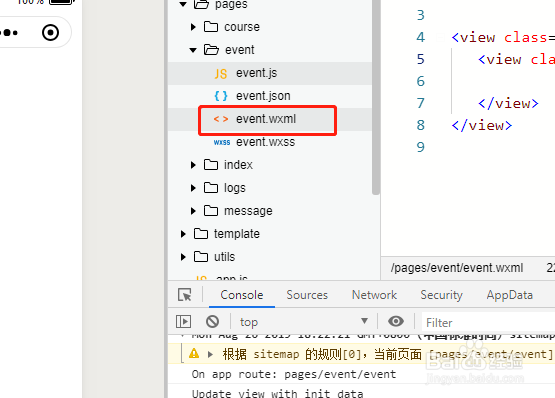Click the console Filter input field

pyautogui.click(x=488, y=323)
